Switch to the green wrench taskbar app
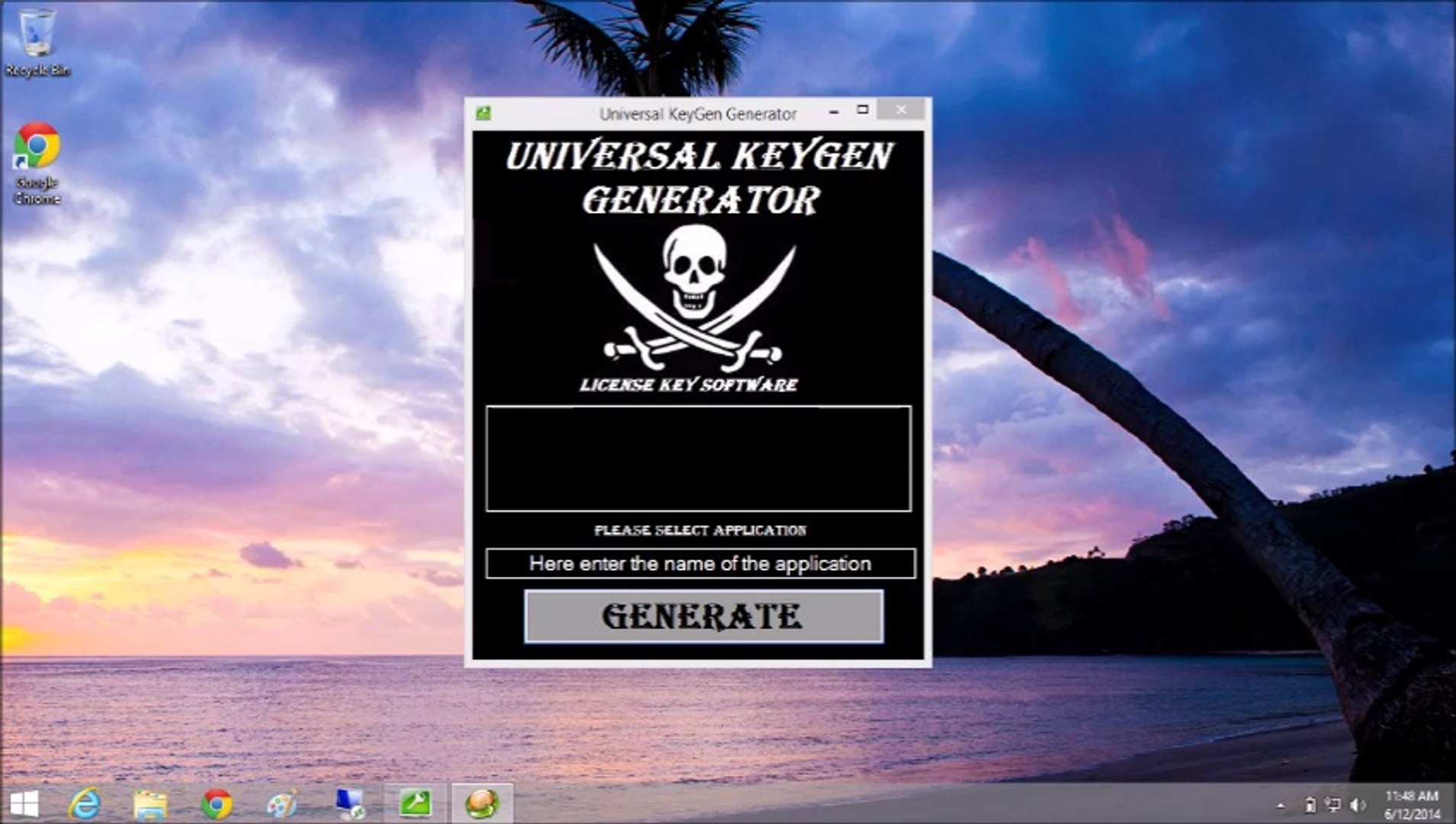 (415, 804)
